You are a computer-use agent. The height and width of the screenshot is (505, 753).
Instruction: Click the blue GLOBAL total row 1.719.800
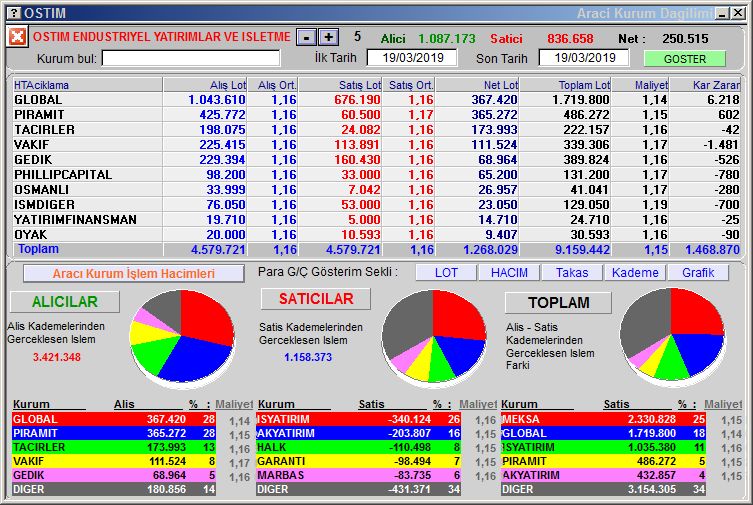click(604, 433)
